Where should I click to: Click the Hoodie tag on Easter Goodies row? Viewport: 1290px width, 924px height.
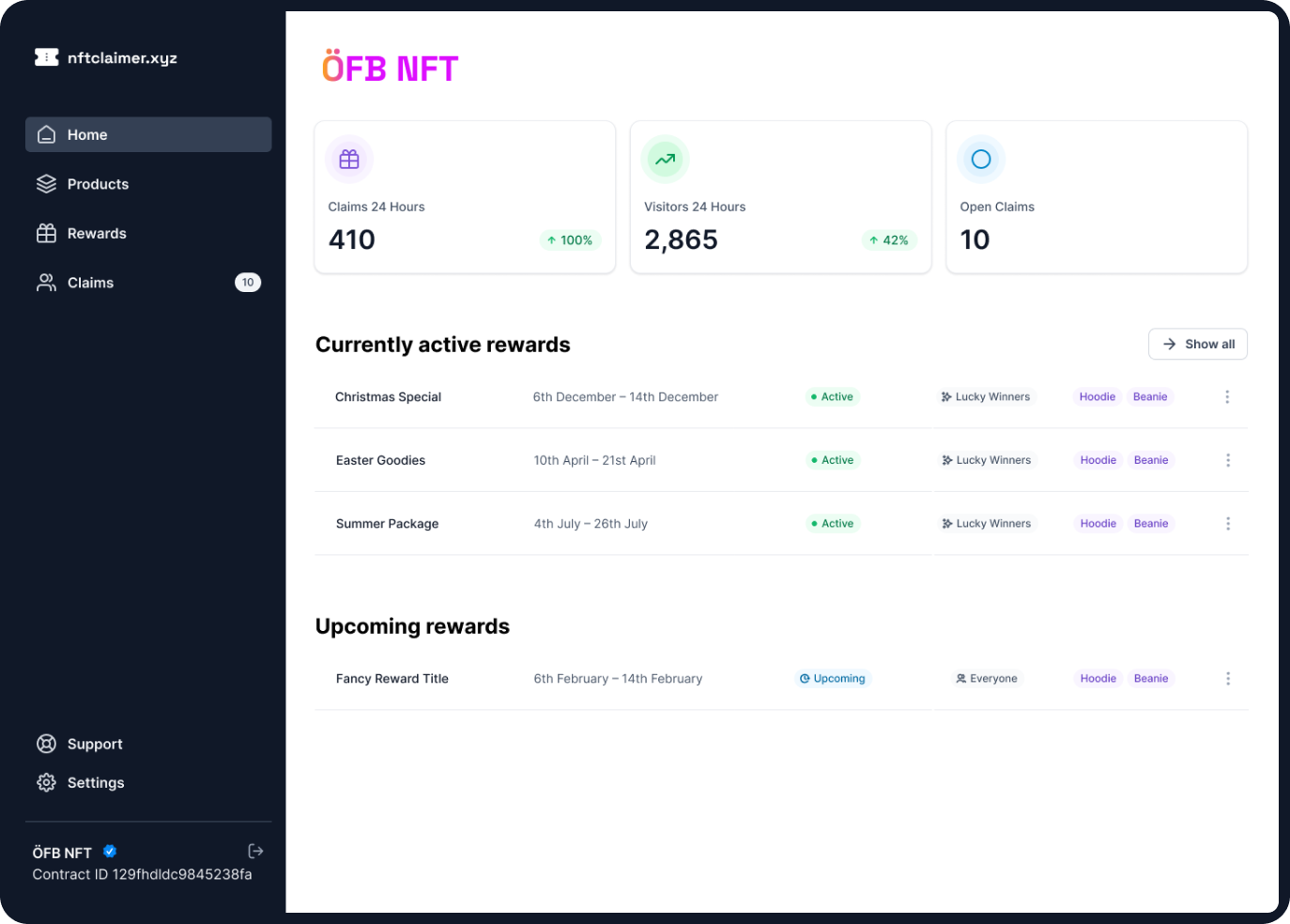pos(1098,460)
